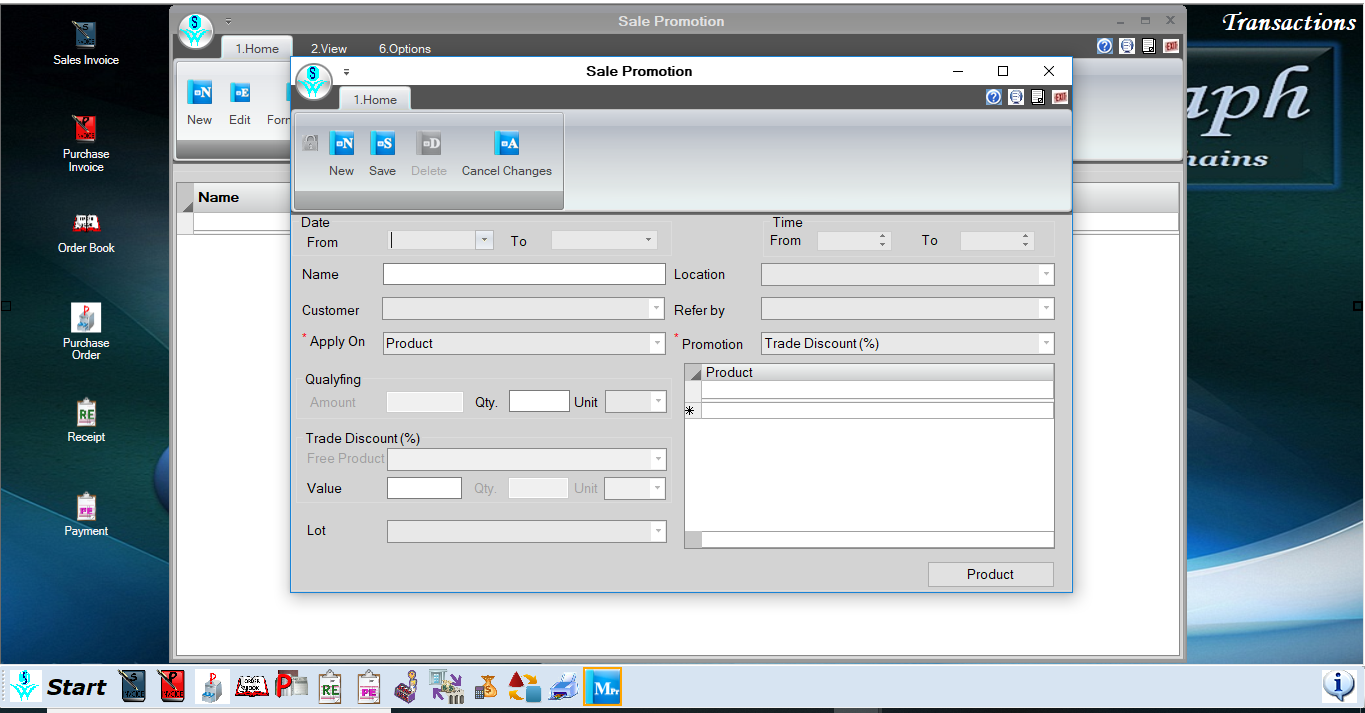The image size is (1365, 713).
Task: Click highlighted MPr icon in bottom bar
Action: pyautogui.click(x=602, y=686)
